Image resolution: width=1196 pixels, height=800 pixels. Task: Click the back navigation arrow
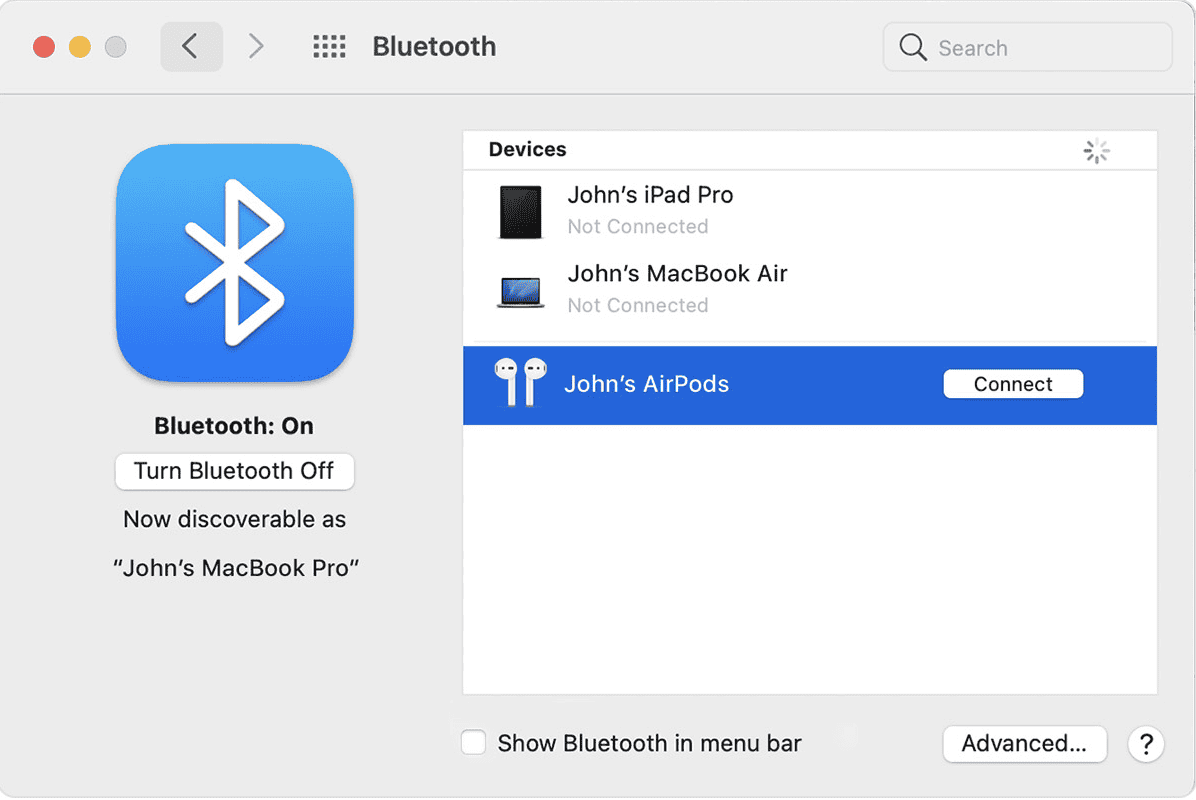tap(191, 46)
